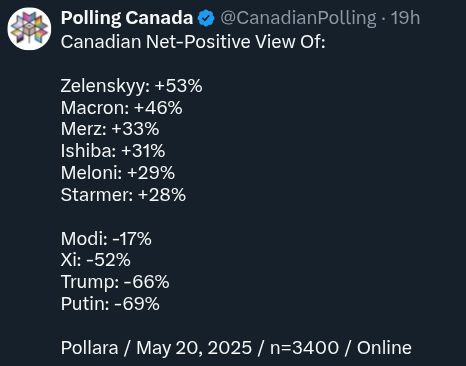
Task: Open the Polling Canada display name
Action: 127,18
